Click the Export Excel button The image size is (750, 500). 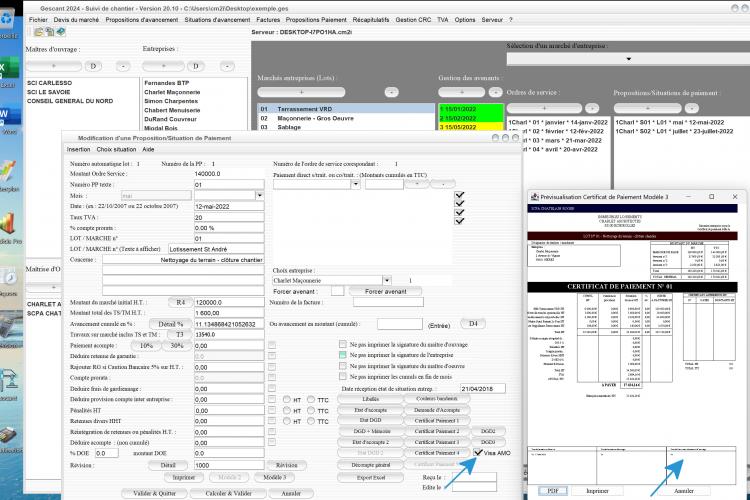pos(370,477)
